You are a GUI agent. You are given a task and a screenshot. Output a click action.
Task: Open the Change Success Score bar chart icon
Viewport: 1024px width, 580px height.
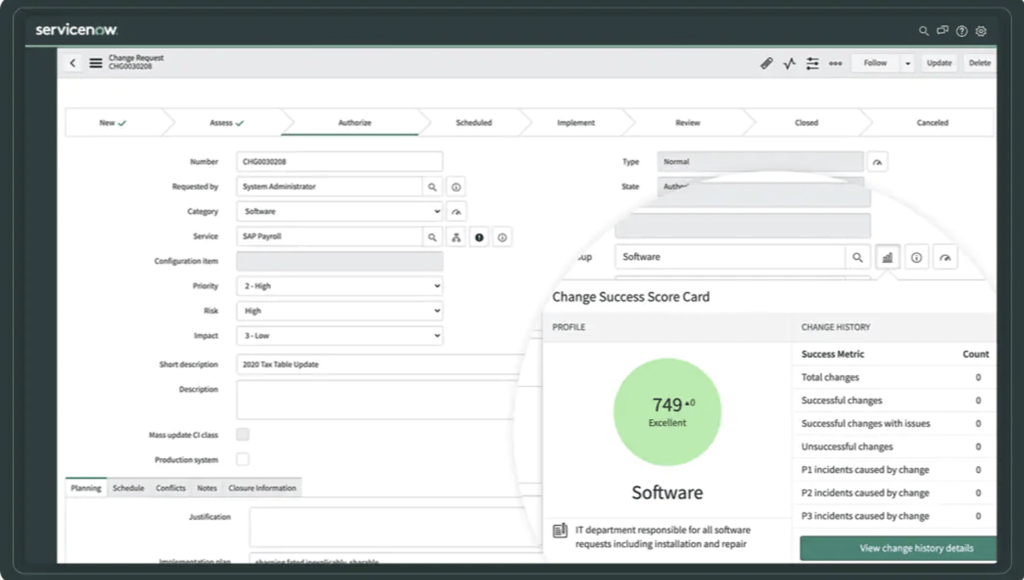(x=887, y=257)
